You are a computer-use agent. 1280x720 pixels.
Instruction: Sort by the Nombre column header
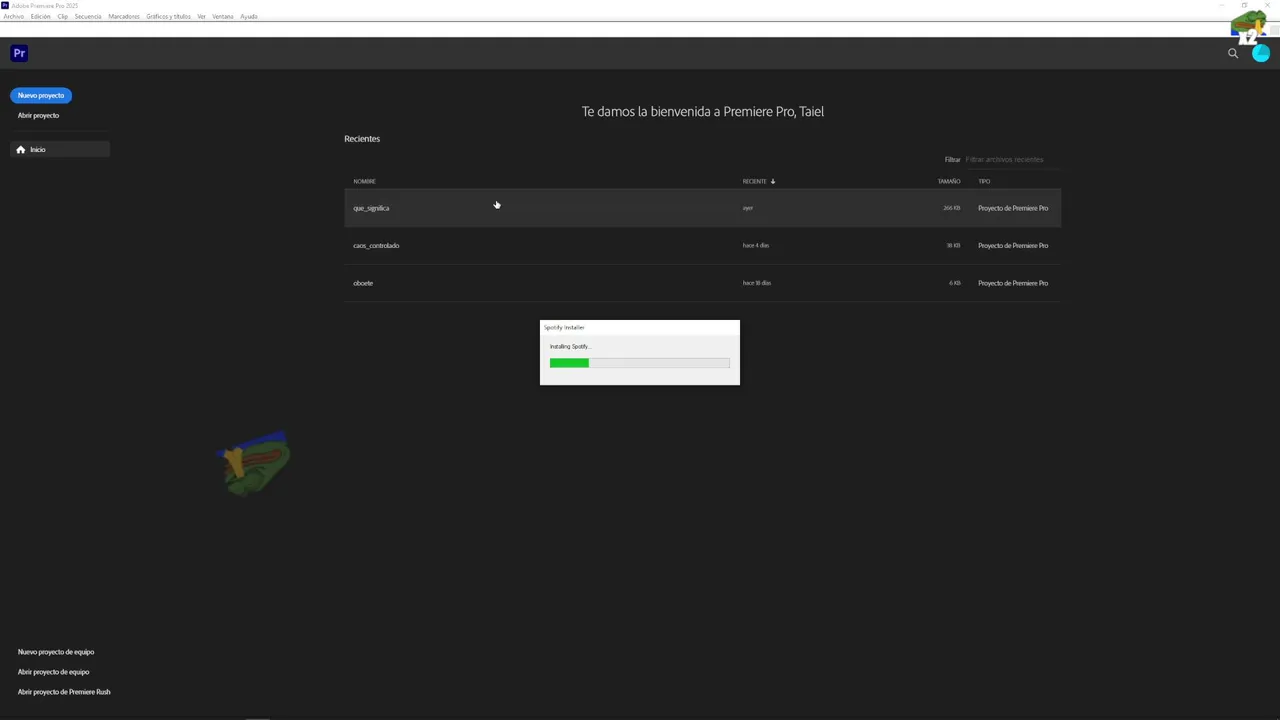(x=364, y=181)
